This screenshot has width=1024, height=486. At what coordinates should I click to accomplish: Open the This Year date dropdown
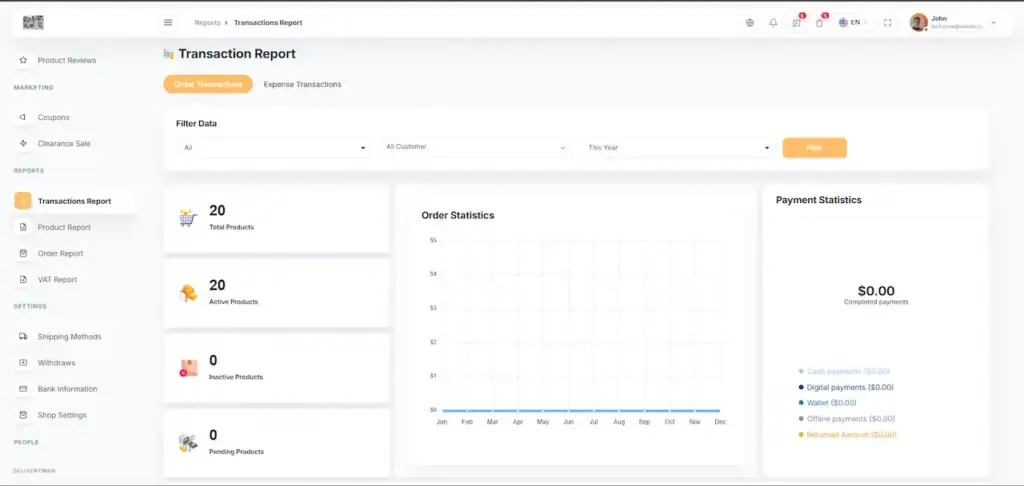677,148
